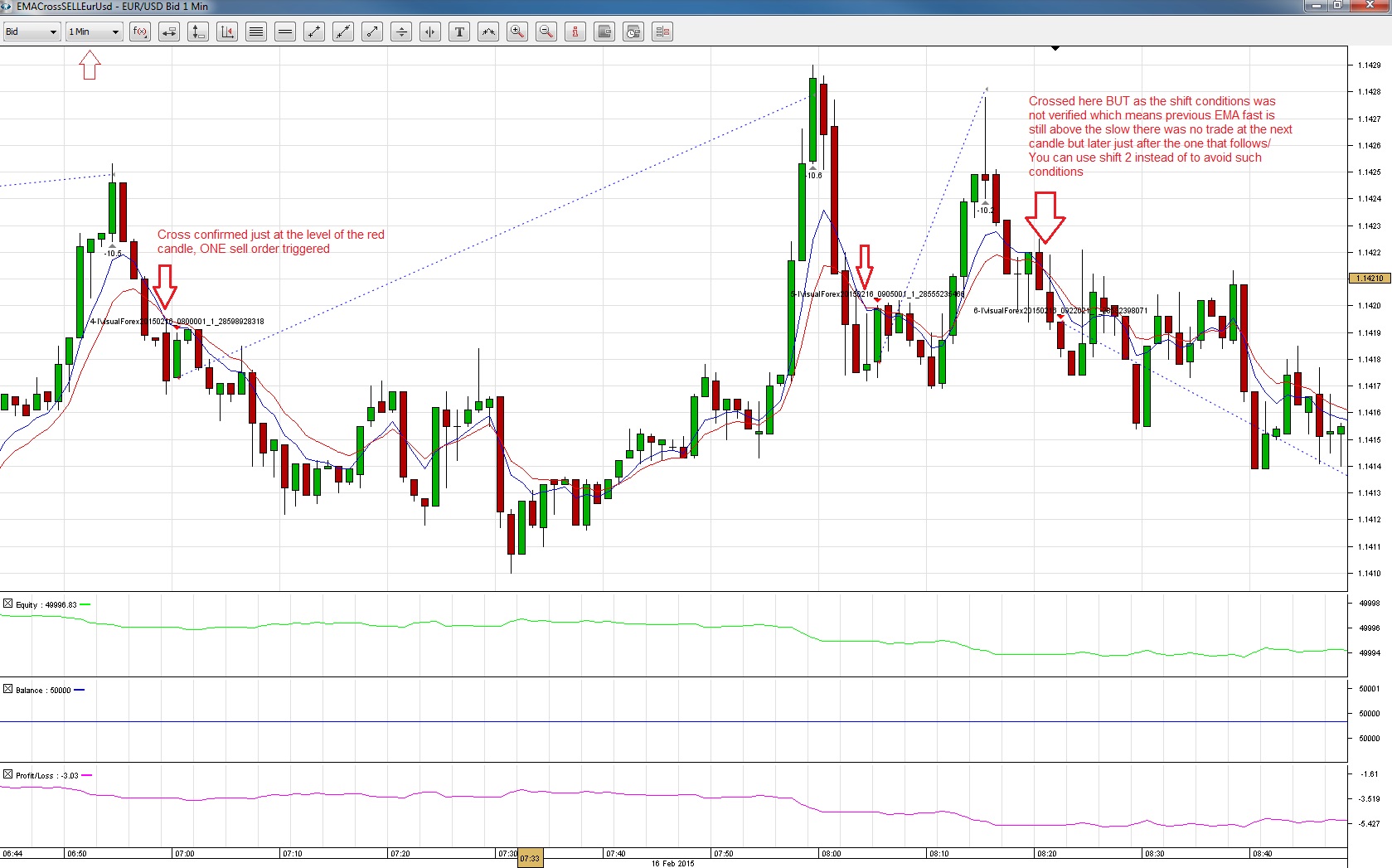Select the polyline curve tool
Image resolution: width=1392 pixels, height=868 pixels.
click(x=488, y=32)
